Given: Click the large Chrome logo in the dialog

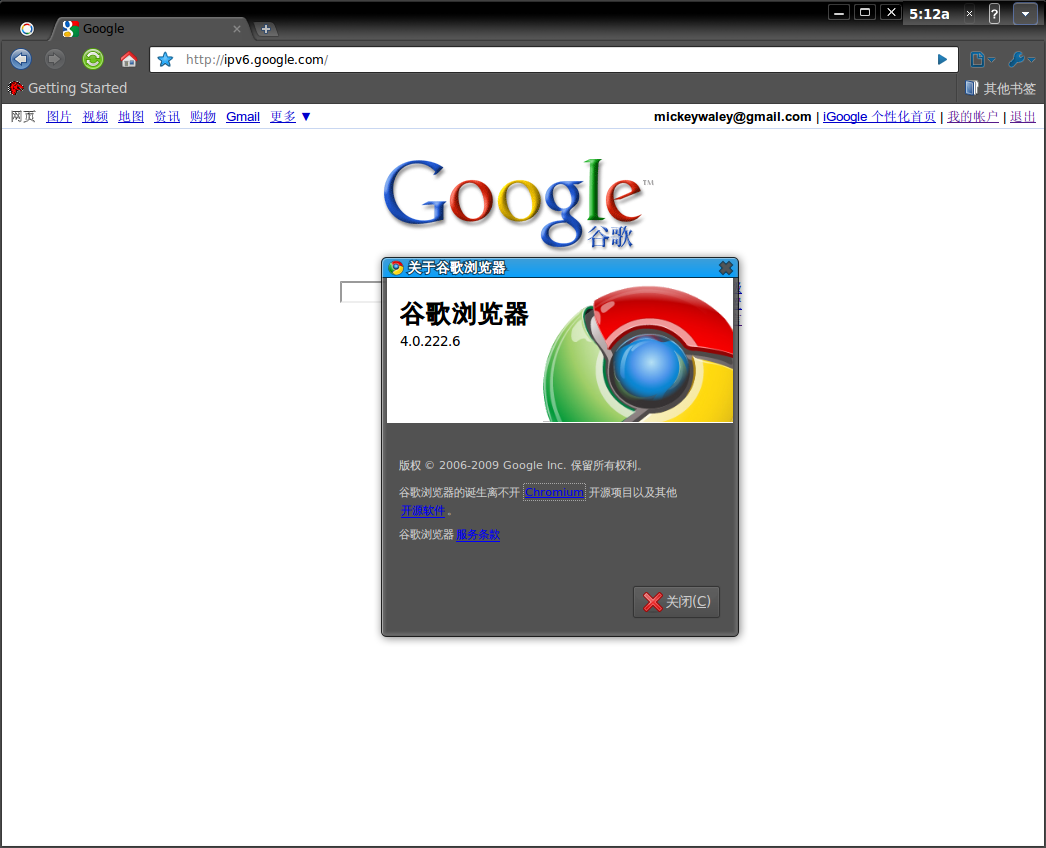Looking at the screenshot, I should 638,354.
